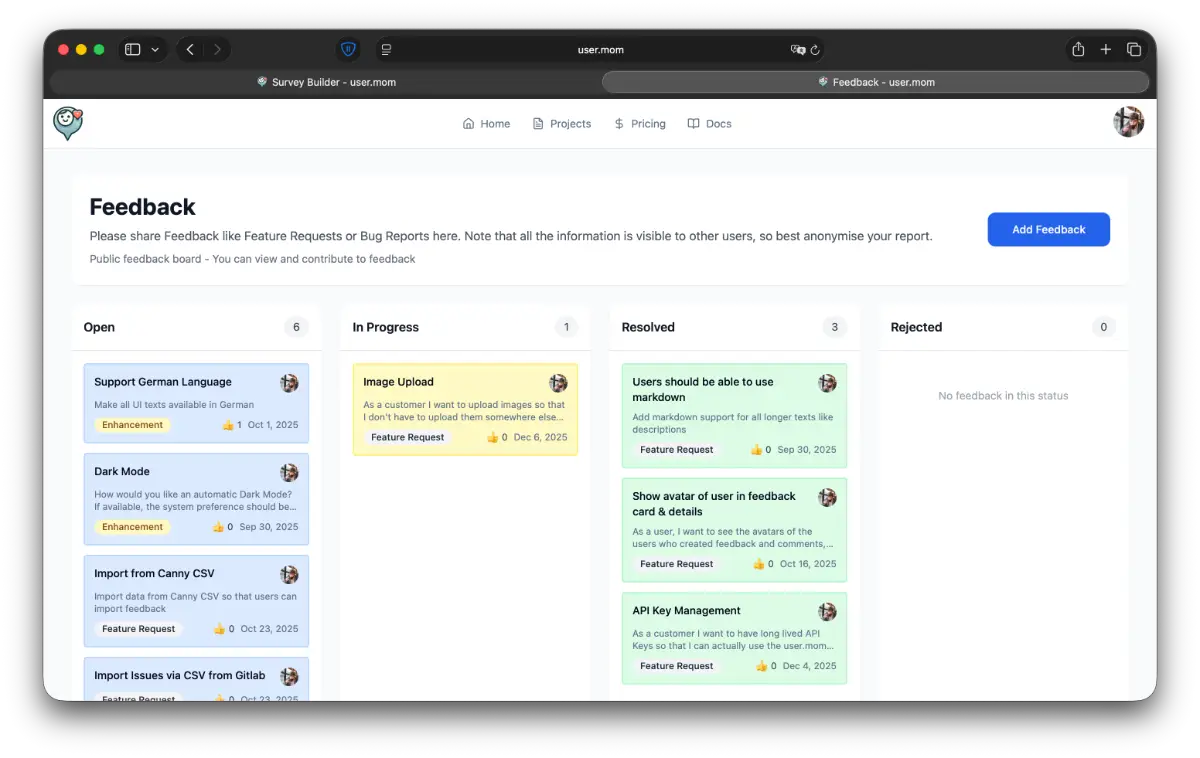The width and height of the screenshot is (1200, 758).
Task: Switch to the Survey Builder tab
Action: 326,82
